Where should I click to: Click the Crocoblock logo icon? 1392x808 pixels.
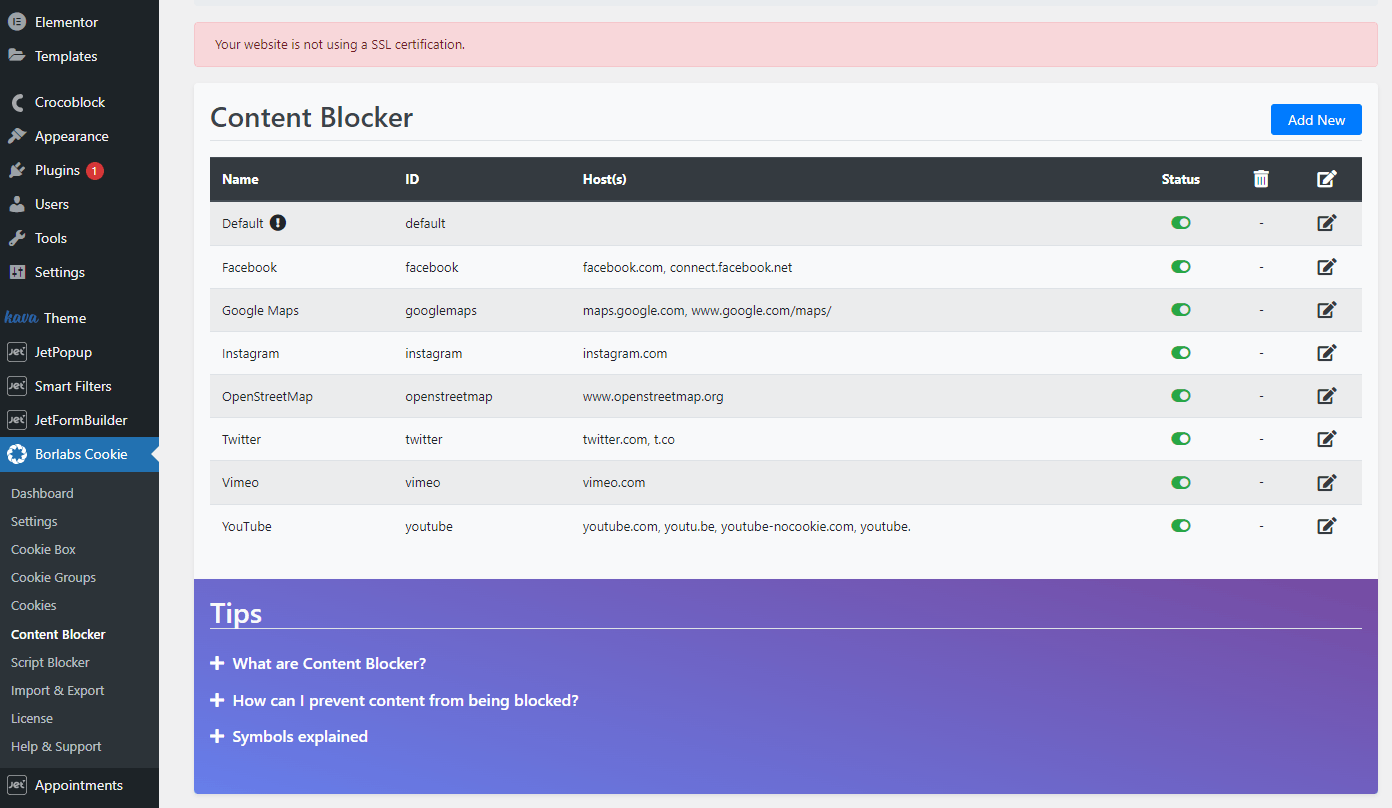pos(16,102)
